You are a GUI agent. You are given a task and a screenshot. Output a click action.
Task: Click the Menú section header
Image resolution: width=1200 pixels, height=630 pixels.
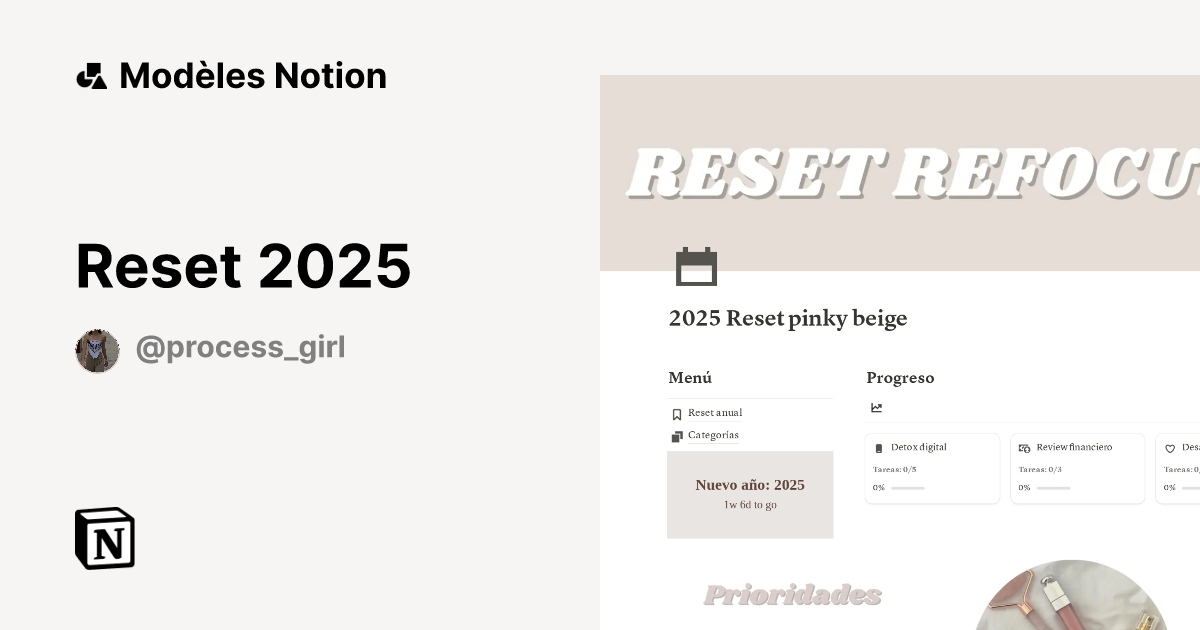[x=689, y=378]
